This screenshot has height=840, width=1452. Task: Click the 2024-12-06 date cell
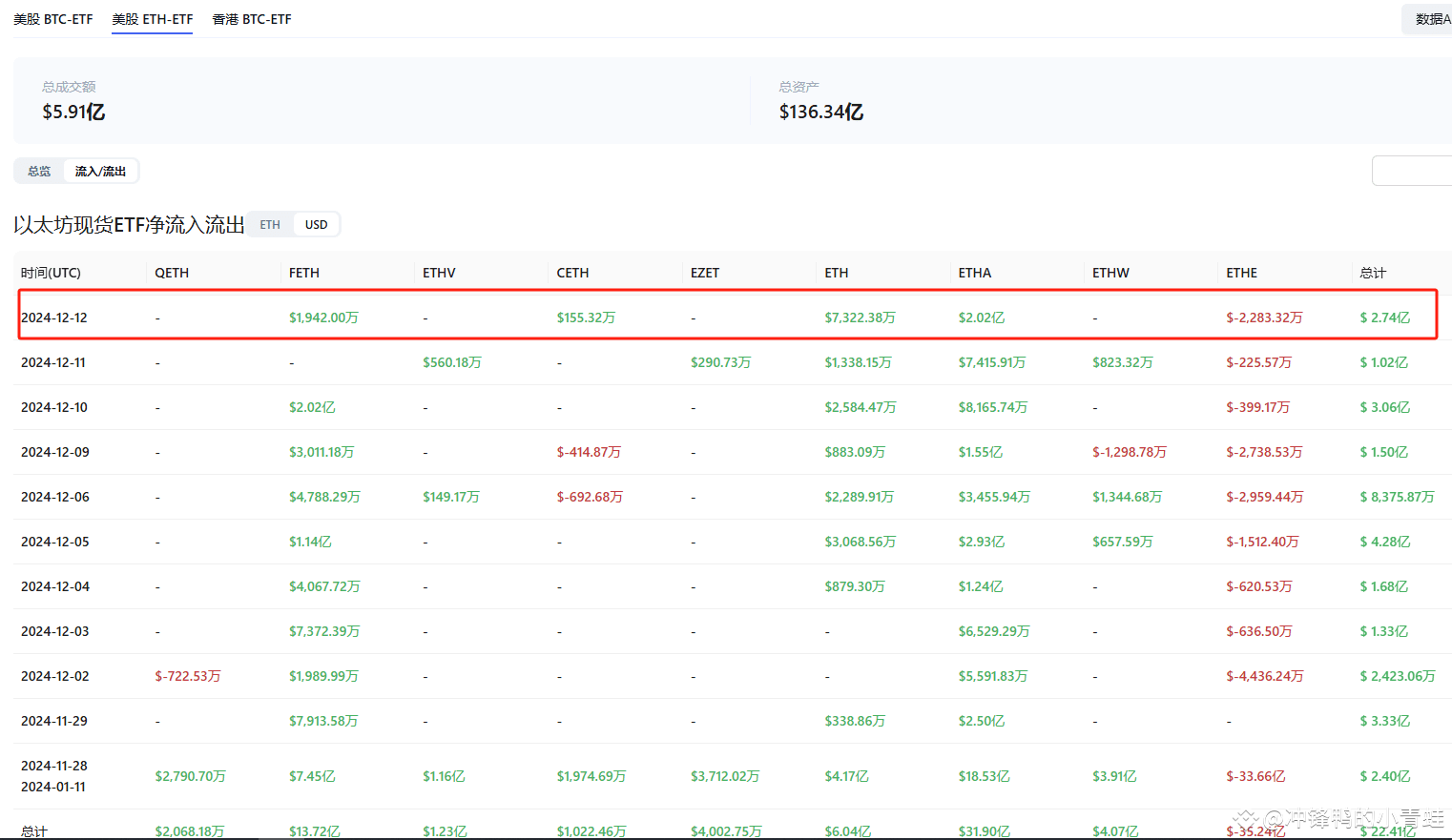[x=53, y=496]
